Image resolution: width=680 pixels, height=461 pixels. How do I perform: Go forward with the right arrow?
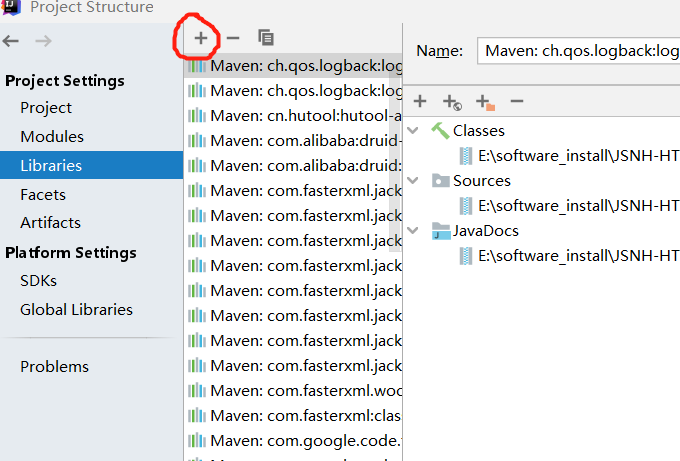tap(43, 41)
